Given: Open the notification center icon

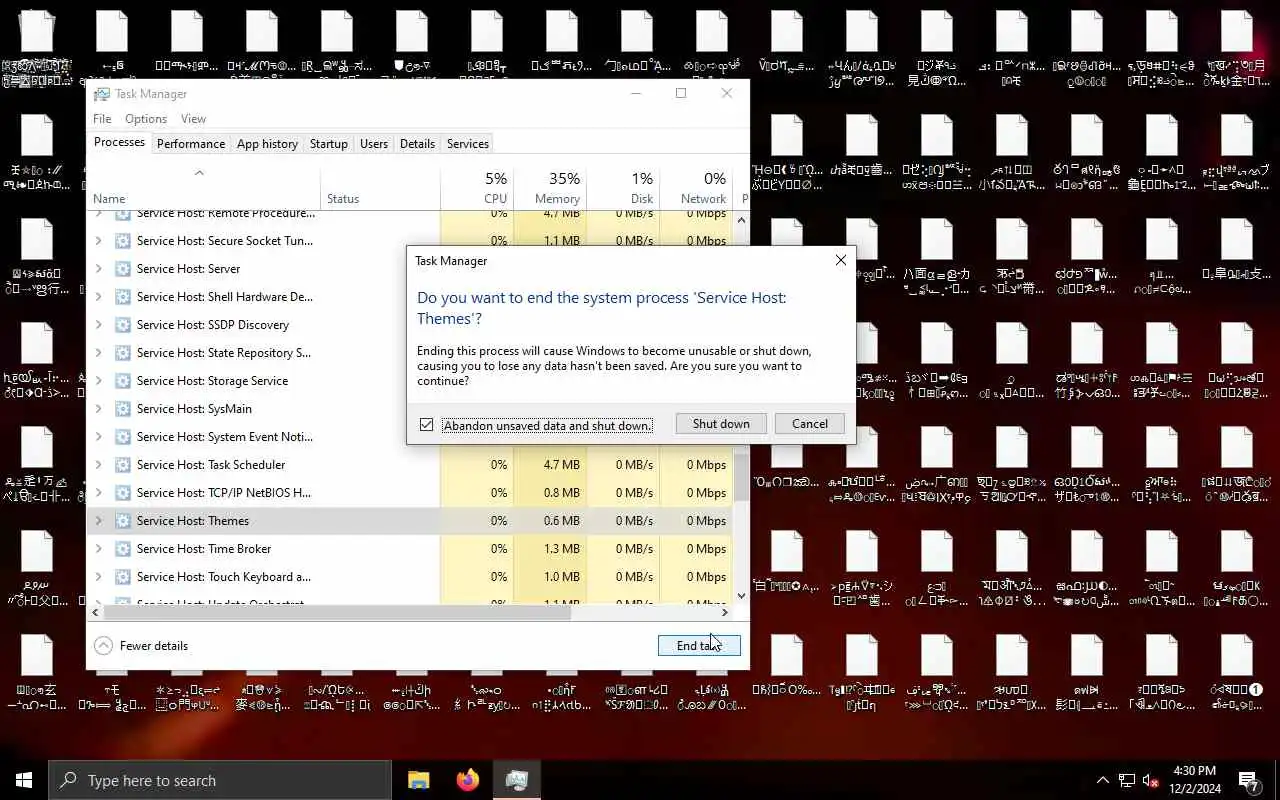Looking at the screenshot, I should [x=1249, y=780].
